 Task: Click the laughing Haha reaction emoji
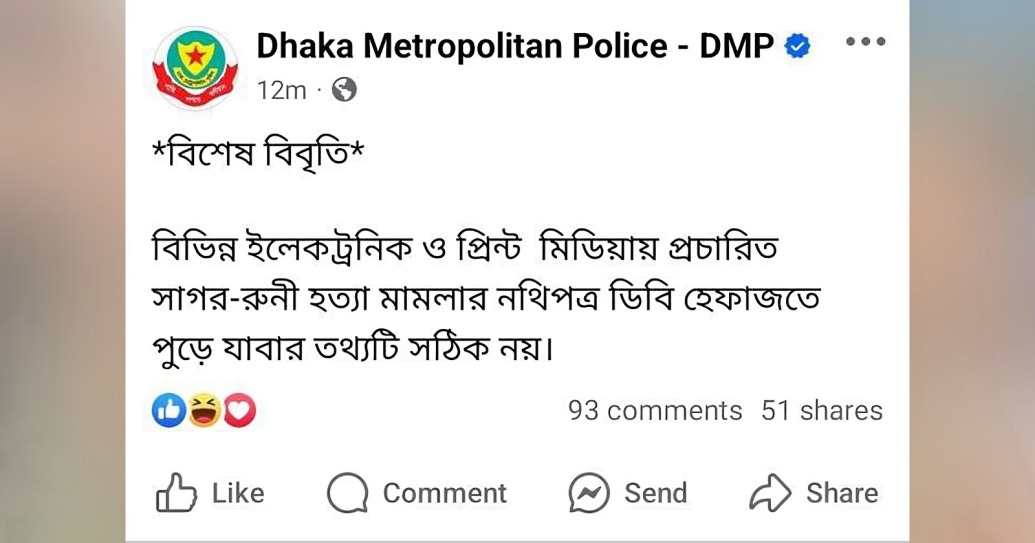(x=204, y=410)
